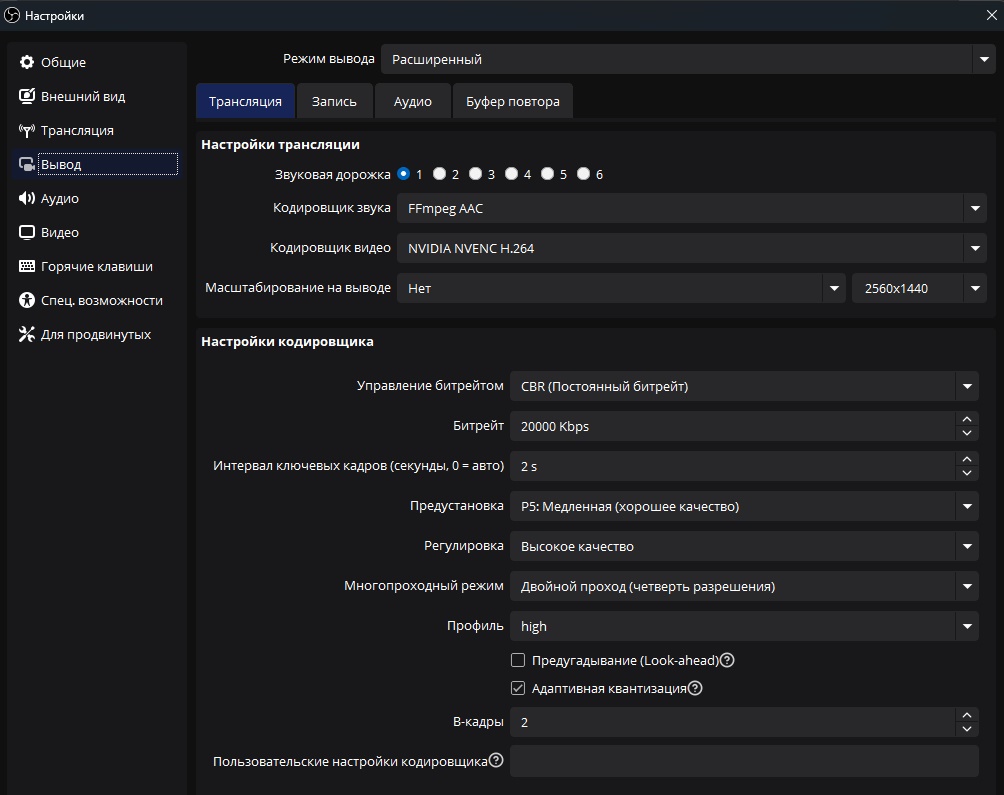
Task: Open the Для продвинутых settings section
Action: pos(97,334)
